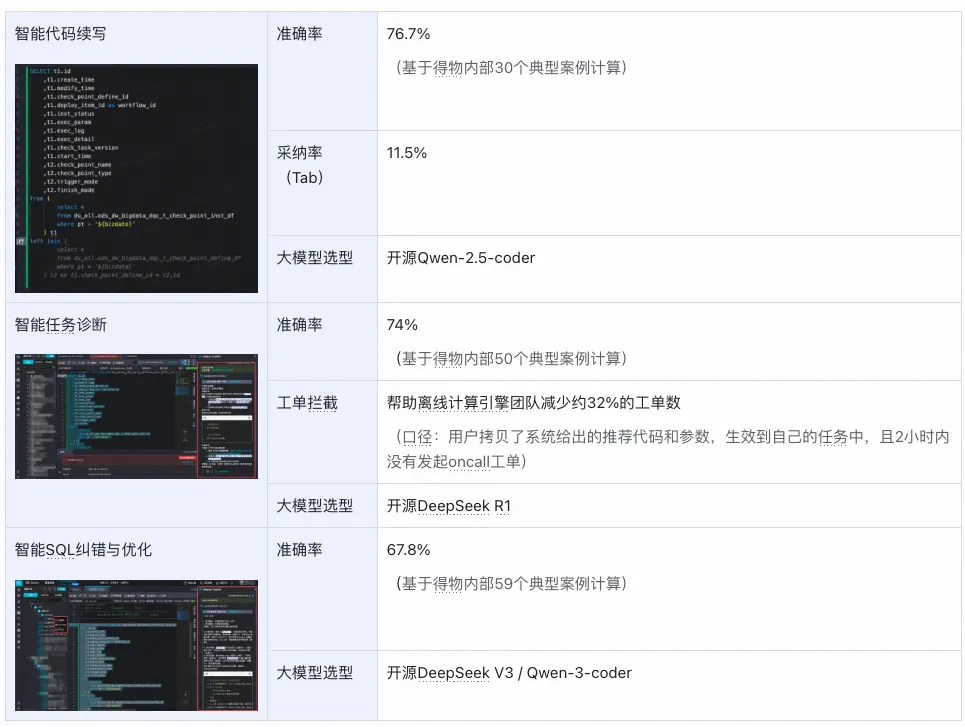Click the 11.5% adoption rate value
The width and height of the screenshot is (965, 727).
click(x=407, y=153)
